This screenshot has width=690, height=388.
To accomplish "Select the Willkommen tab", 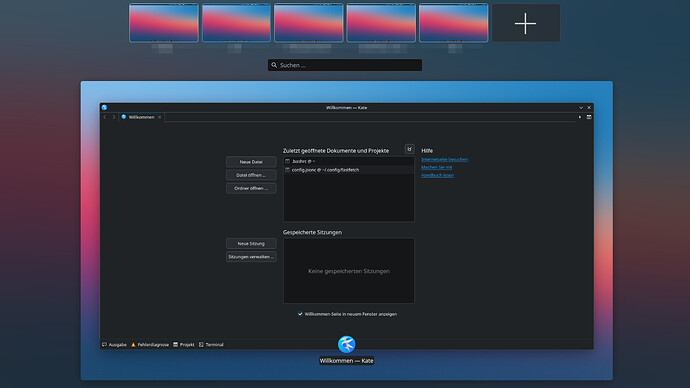I will pyautogui.click(x=141, y=117).
